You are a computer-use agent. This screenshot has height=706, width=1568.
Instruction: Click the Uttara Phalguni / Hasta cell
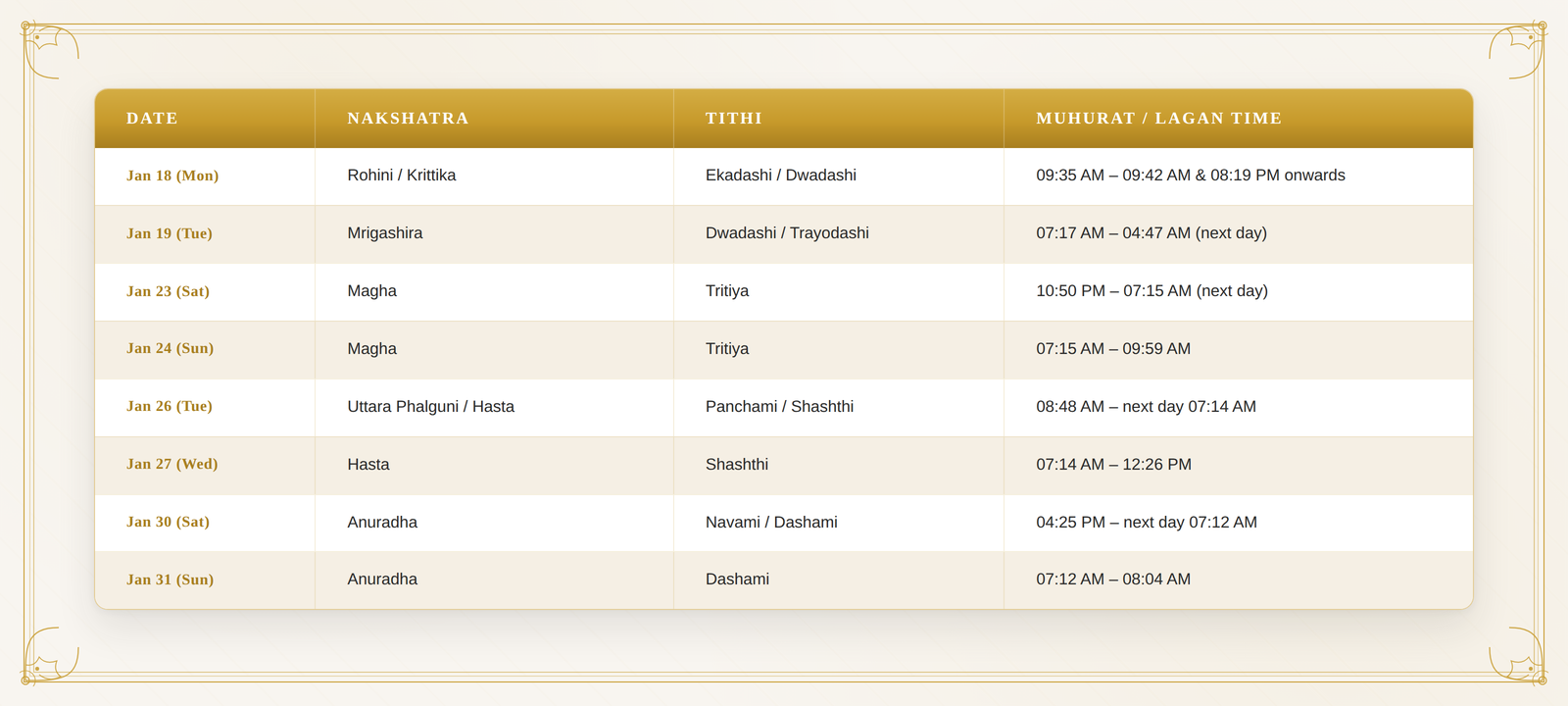coord(495,407)
